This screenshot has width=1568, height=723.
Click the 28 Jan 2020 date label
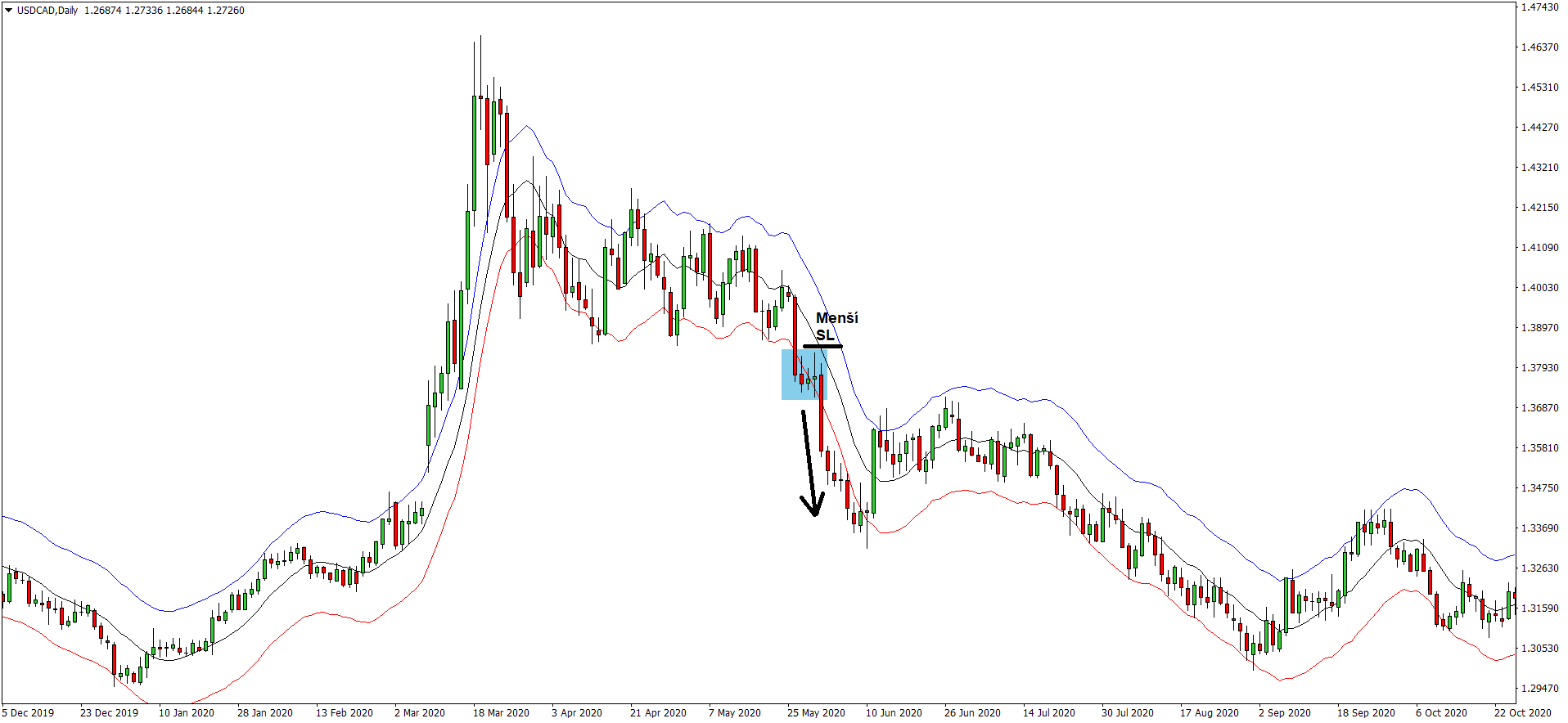coord(264,713)
